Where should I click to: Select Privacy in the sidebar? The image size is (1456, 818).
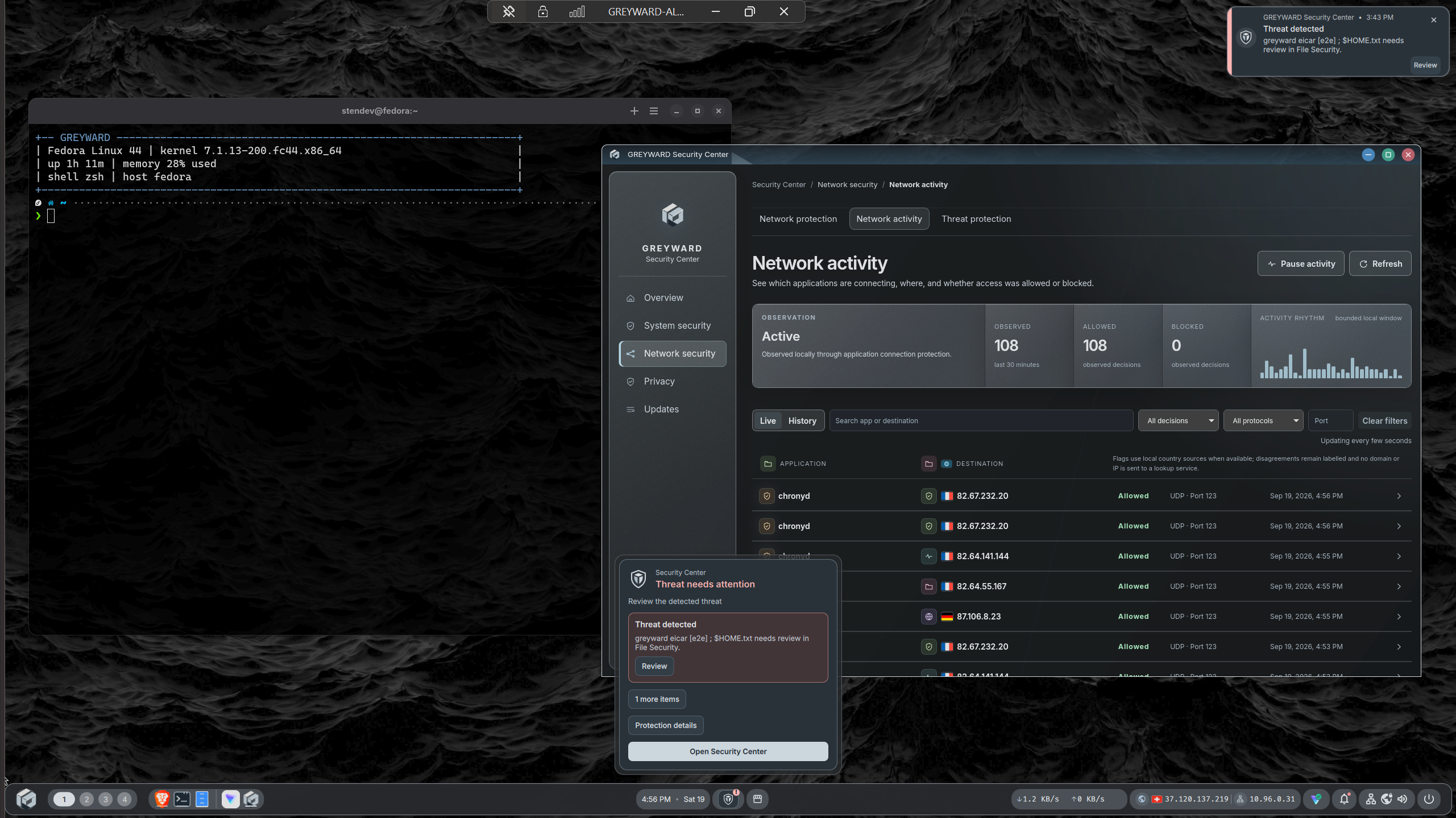pyautogui.click(x=672, y=382)
